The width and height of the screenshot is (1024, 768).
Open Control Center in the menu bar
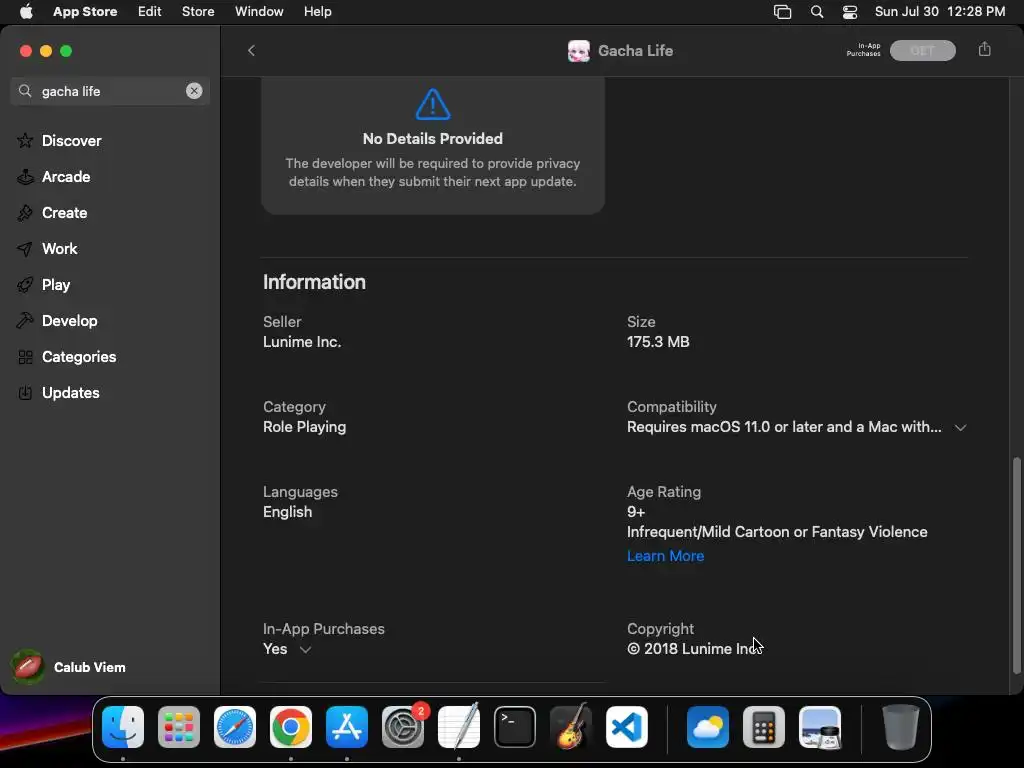850,12
